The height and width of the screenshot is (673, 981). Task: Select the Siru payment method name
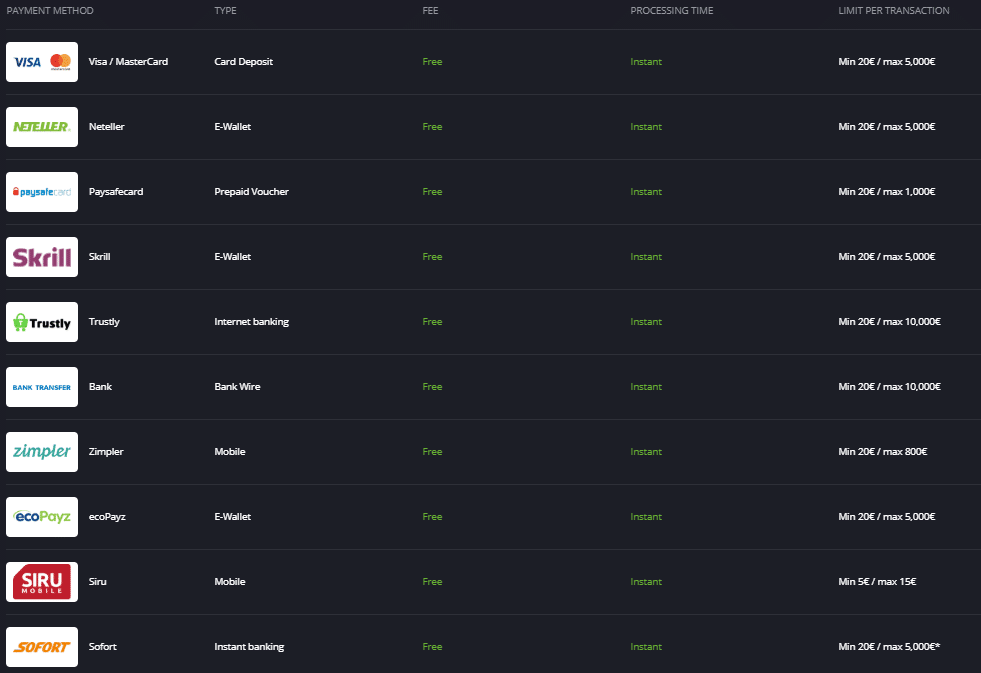pyautogui.click(x=97, y=582)
